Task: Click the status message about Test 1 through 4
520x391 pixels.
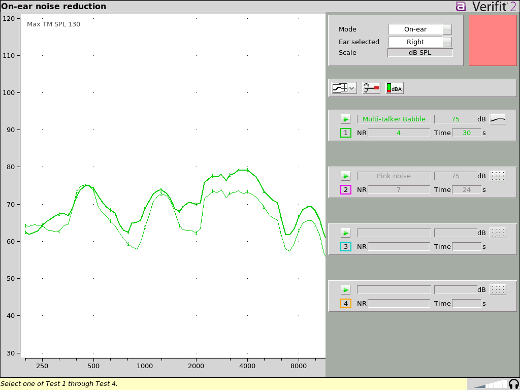Action: pyautogui.click(x=59, y=384)
